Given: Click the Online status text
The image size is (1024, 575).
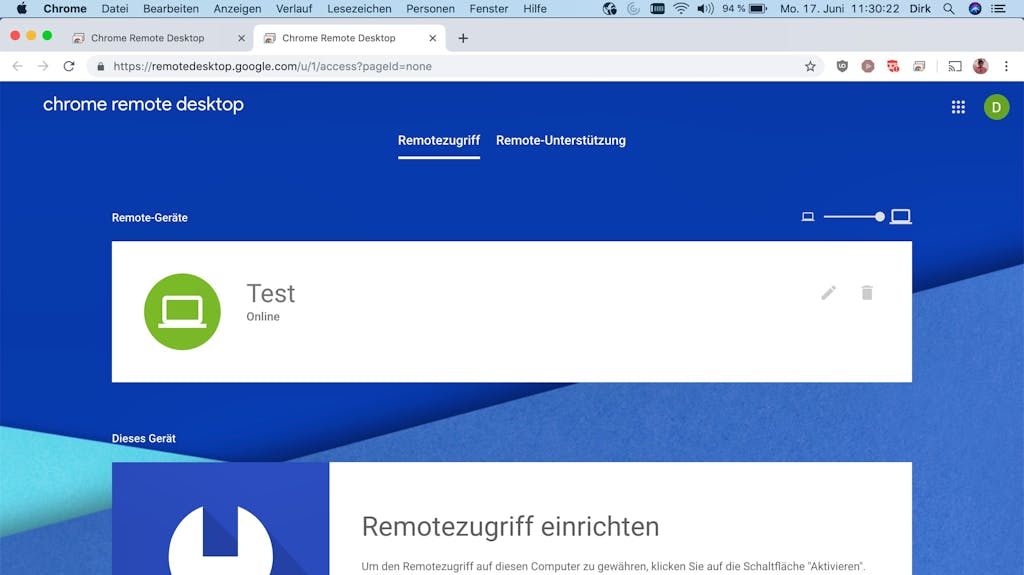Looking at the screenshot, I should (263, 316).
